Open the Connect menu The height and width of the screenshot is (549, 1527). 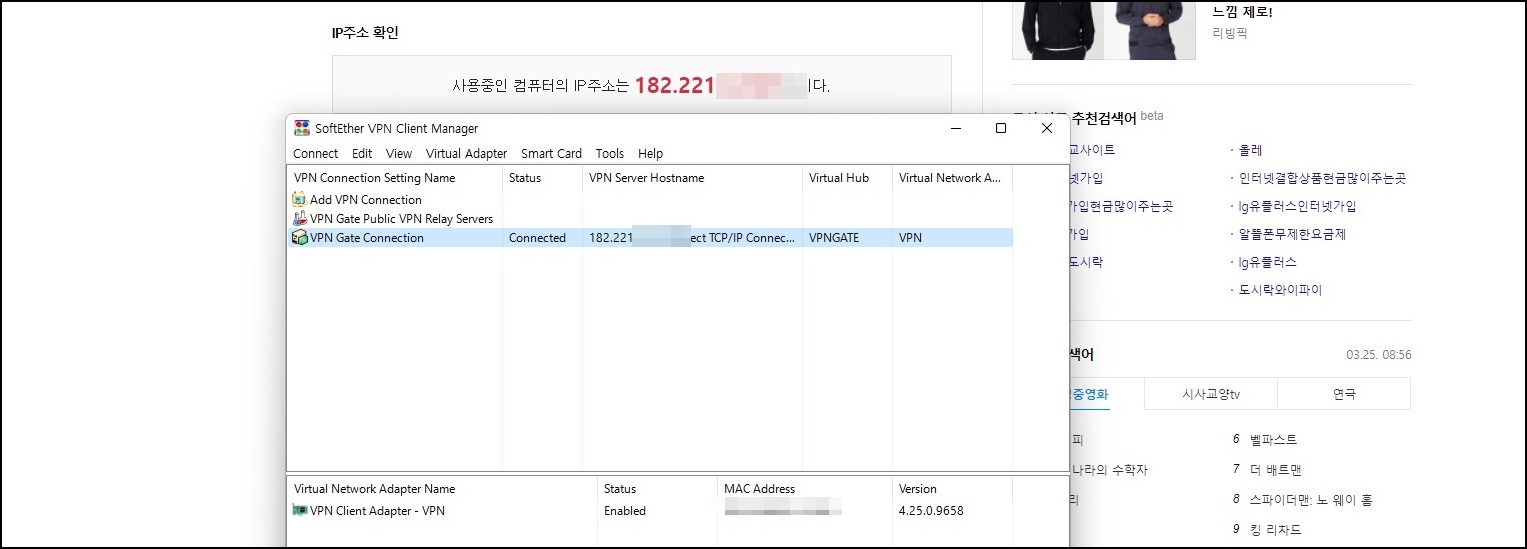point(315,154)
